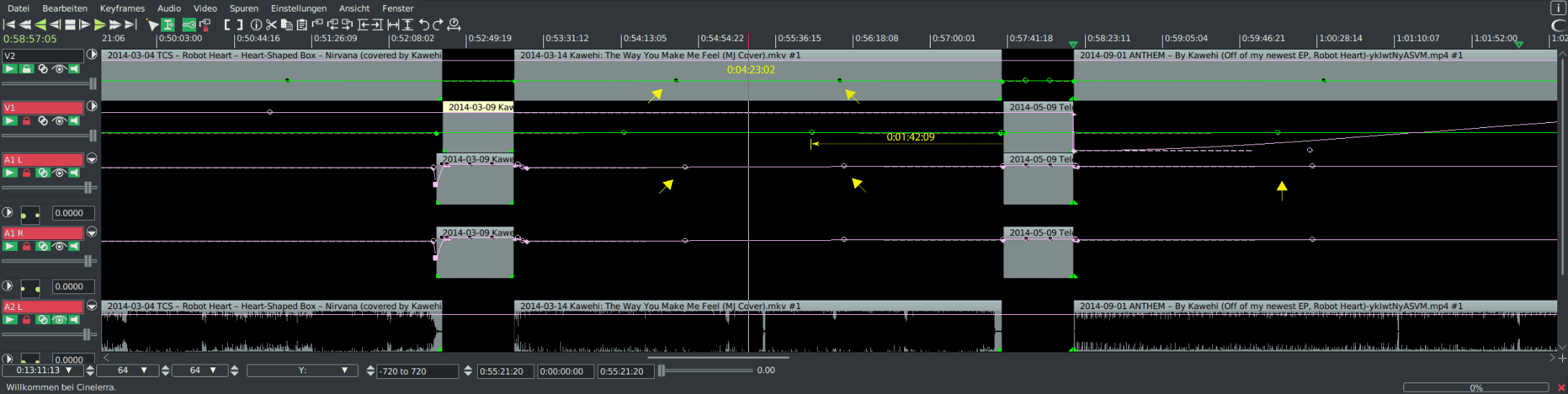Toggle gang faders on V2 track
Viewport: 1568px width, 394px height.
[x=43, y=69]
